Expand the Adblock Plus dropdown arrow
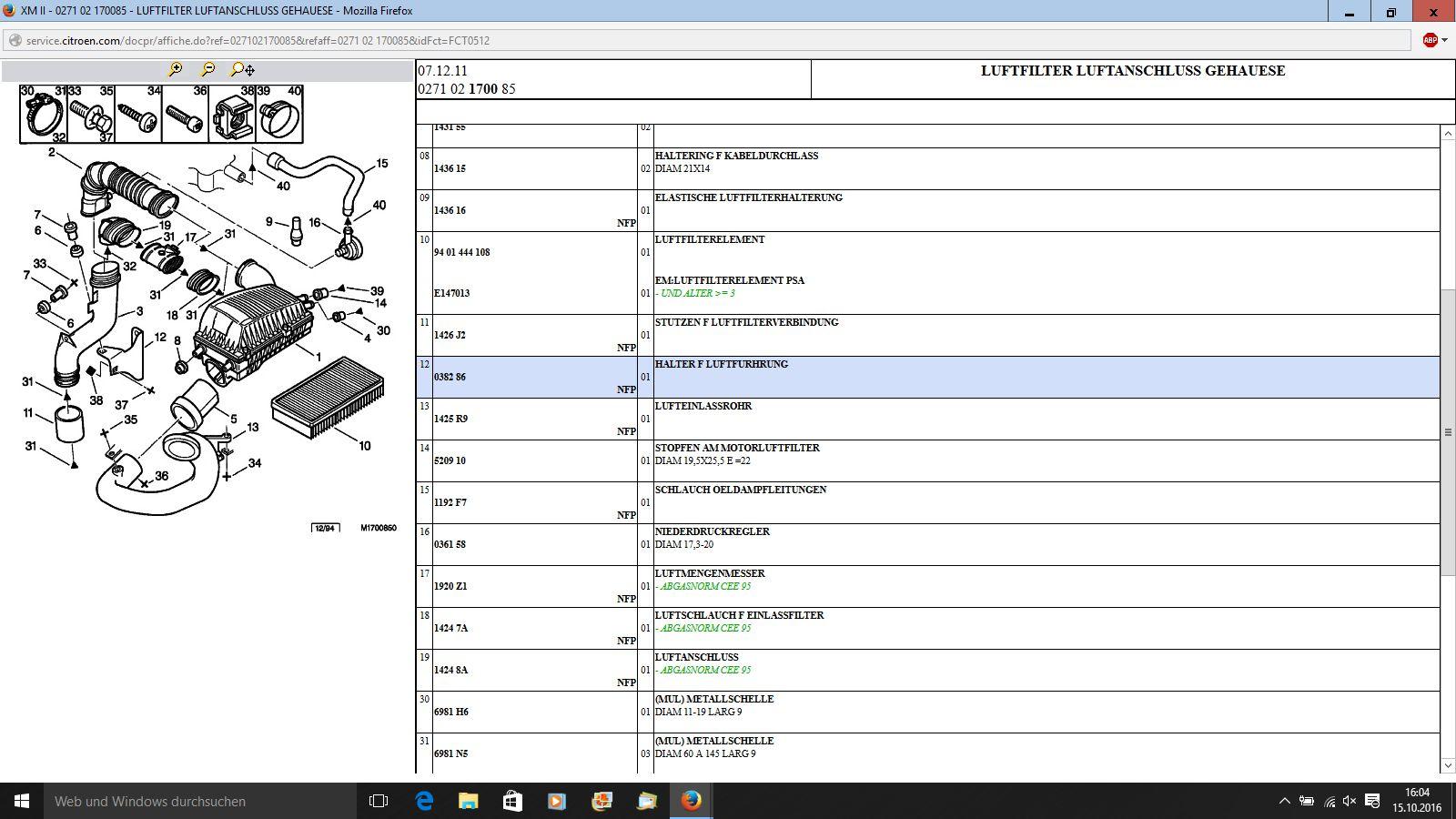The height and width of the screenshot is (819, 1456). point(1444,40)
